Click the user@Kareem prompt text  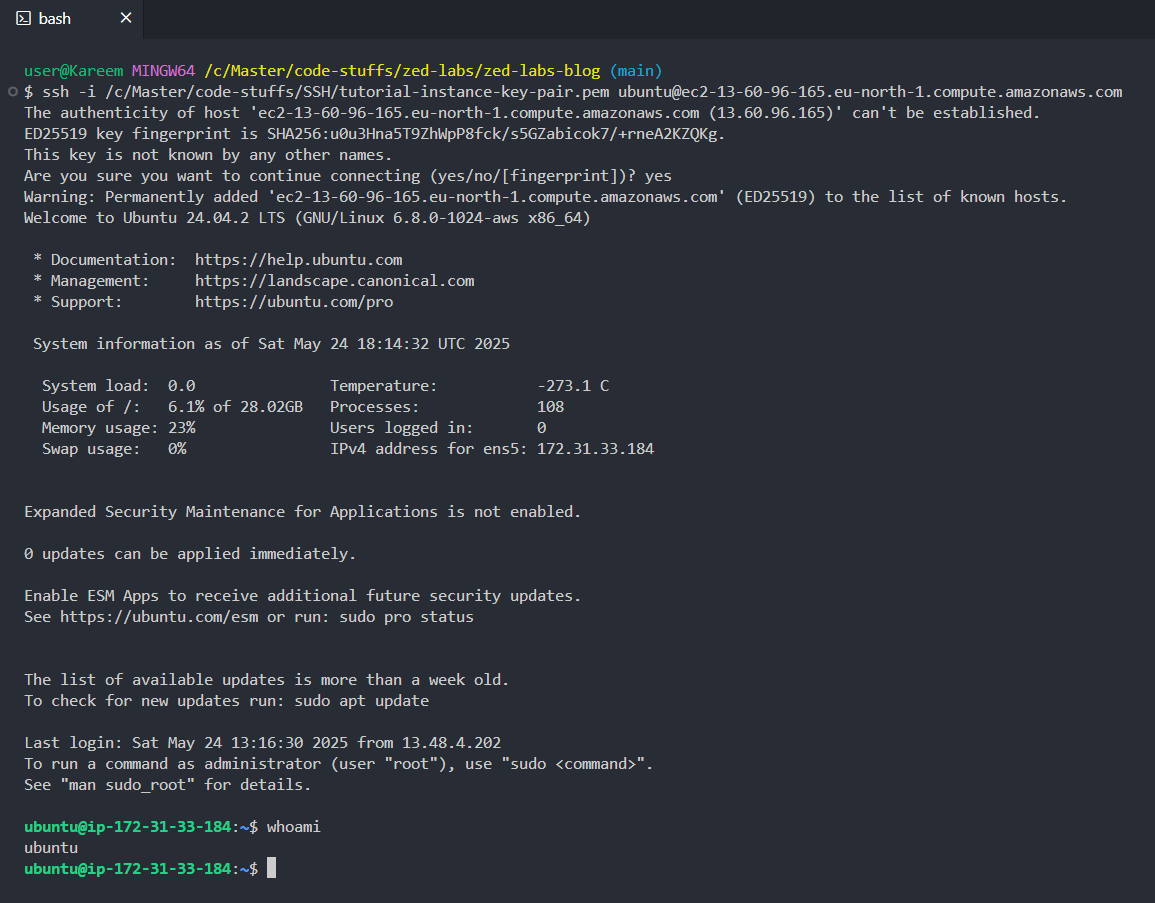coord(74,71)
